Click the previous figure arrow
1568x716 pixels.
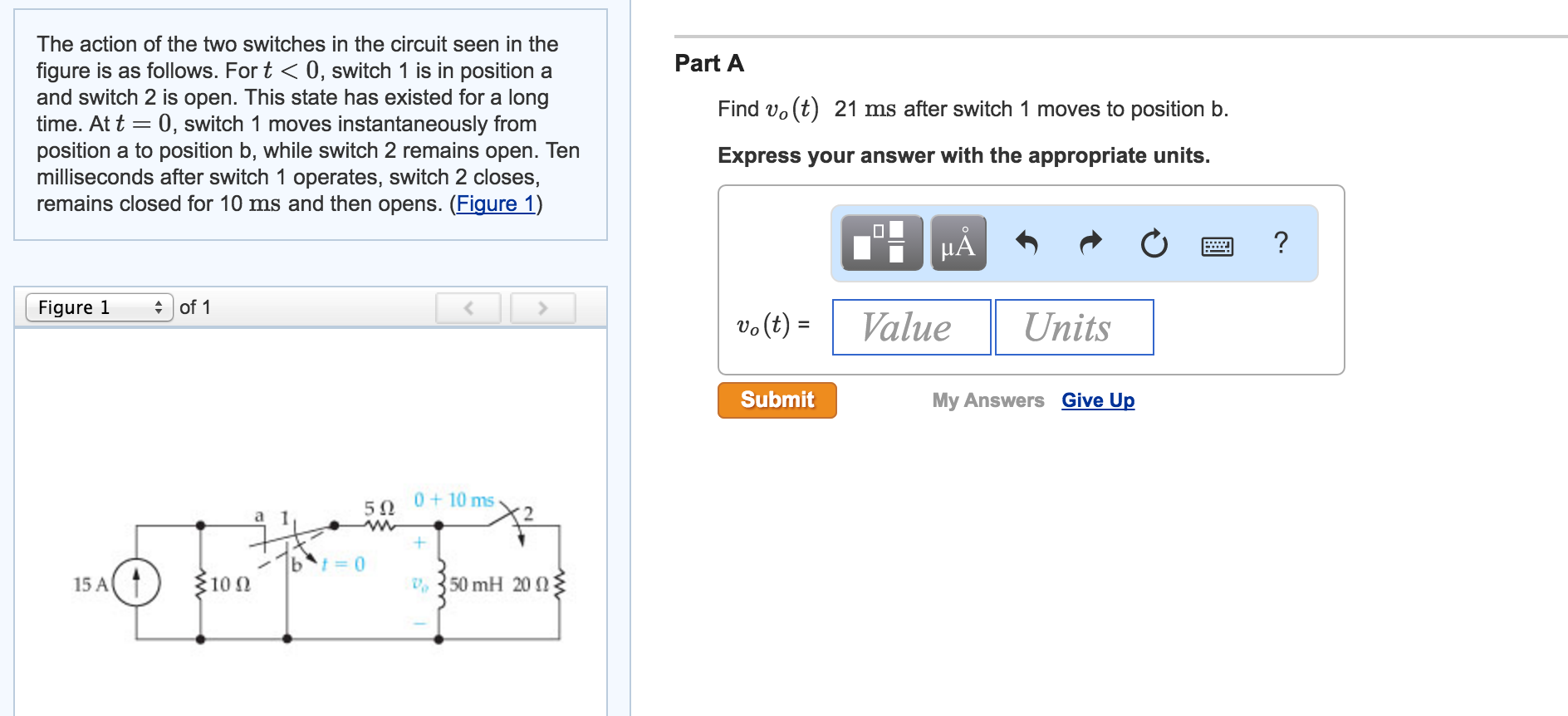click(468, 307)
